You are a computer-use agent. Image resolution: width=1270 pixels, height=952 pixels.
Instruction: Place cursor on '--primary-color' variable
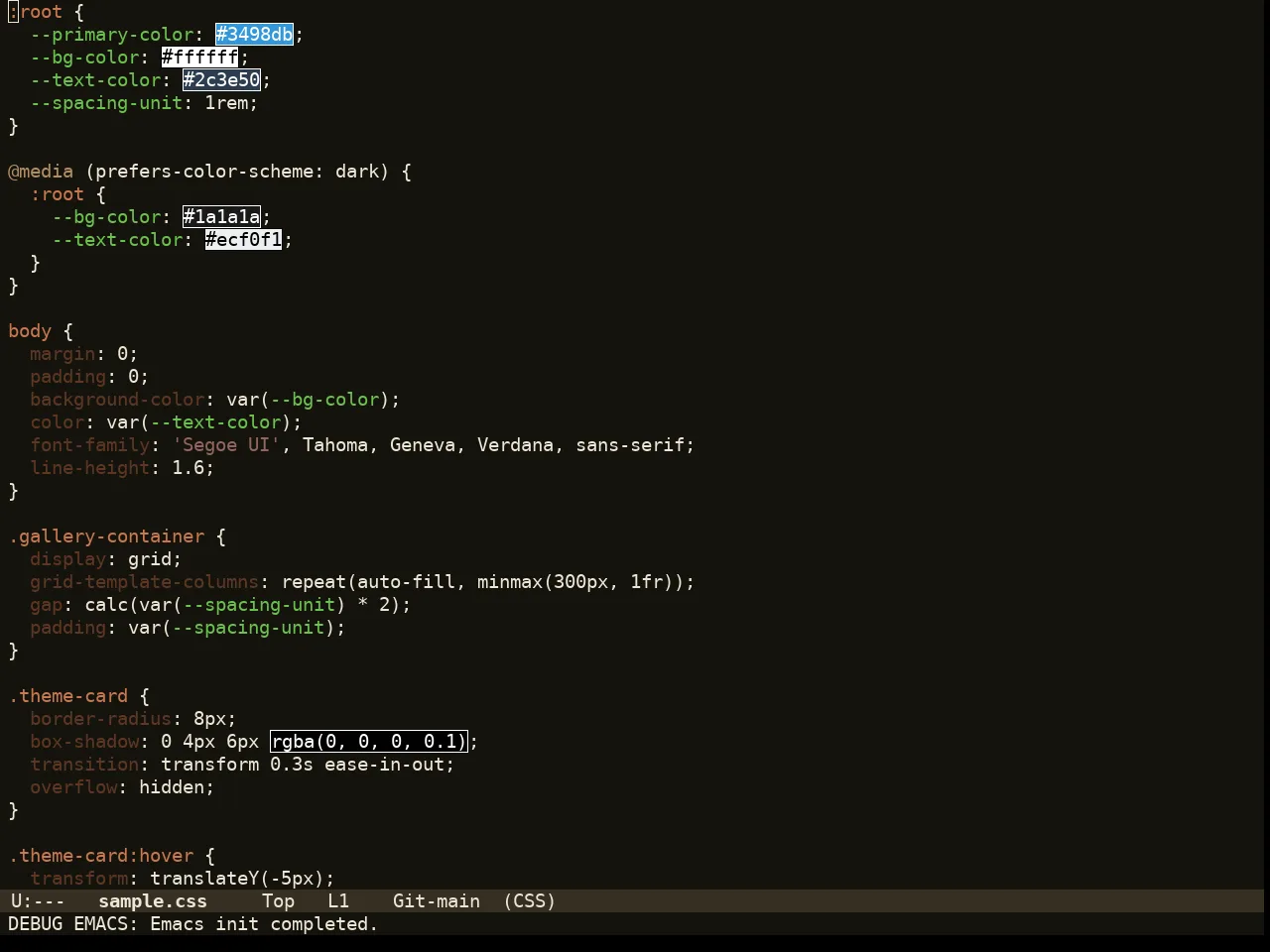pyautogui.click(x=112, y=35)
